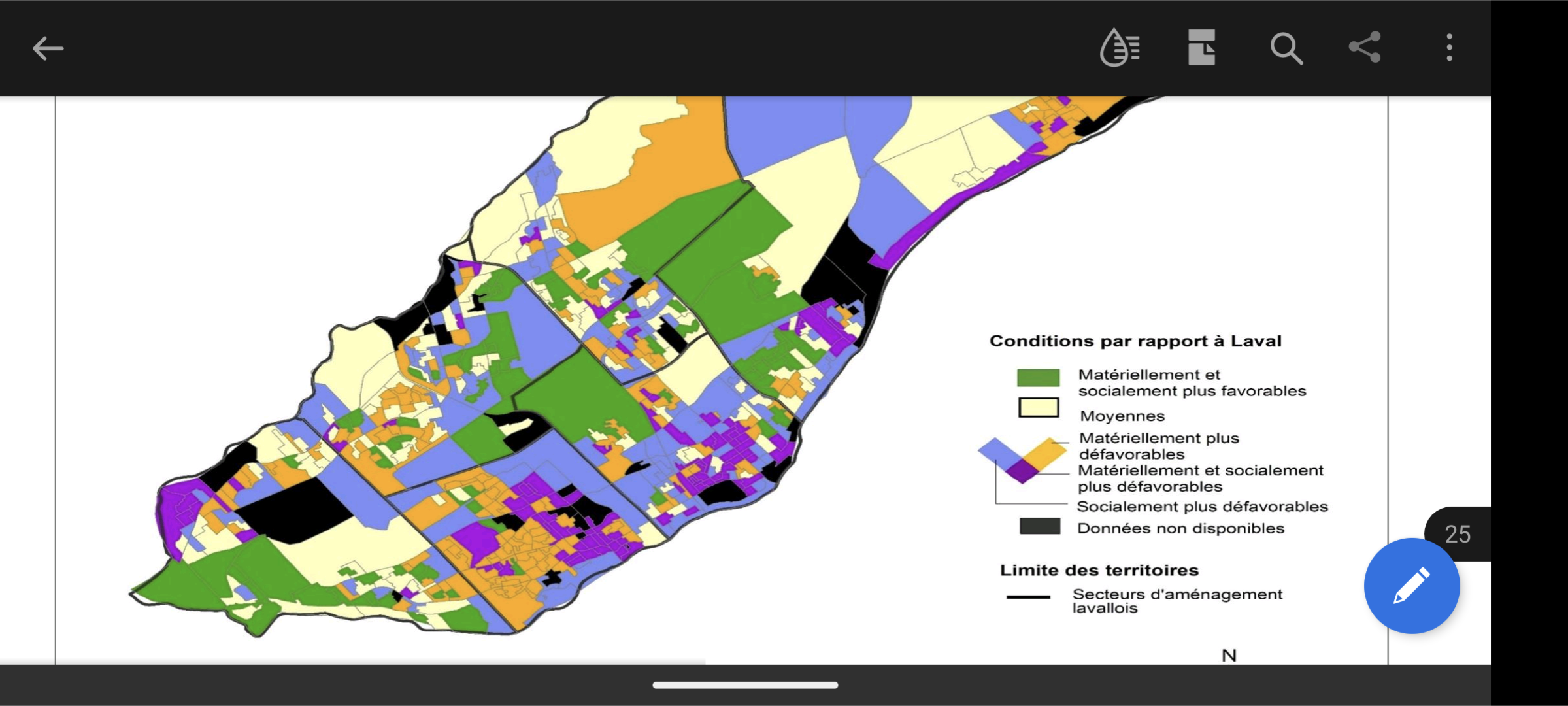The height and width of the screenshot is (706, 1568).
Task: Click the 'Données non disponibles' dark swatch
Action: coord(1039,526)
